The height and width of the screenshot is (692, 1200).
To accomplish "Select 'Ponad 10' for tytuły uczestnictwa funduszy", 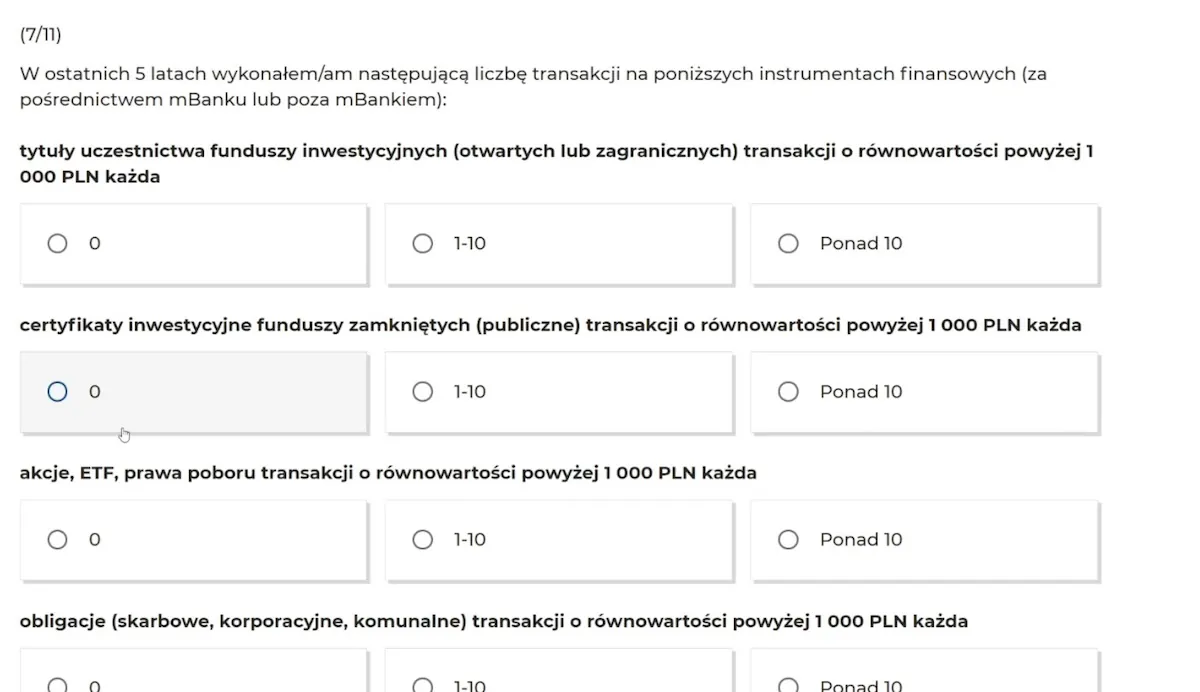I will coord(788,242).
